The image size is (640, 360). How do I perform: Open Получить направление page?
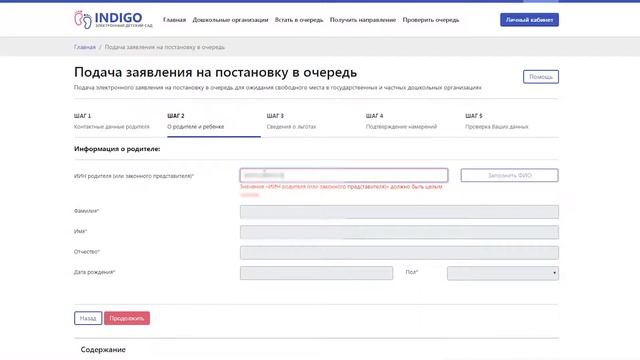[x=363, y=20]
